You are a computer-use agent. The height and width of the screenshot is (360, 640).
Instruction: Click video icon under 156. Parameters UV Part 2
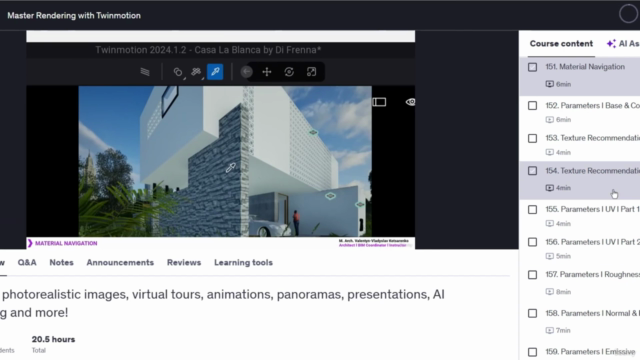550,256
